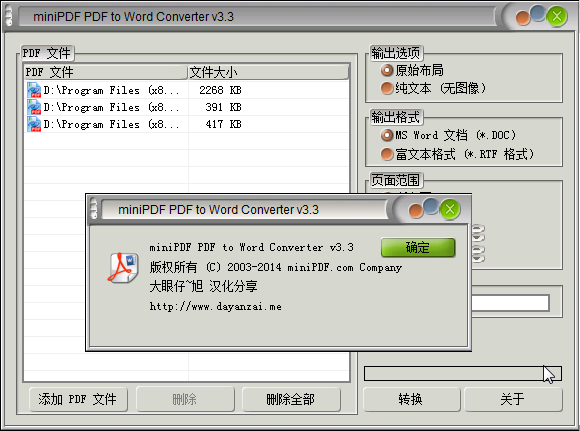Viewport: 580px width, 431px height.
Task: Close the About dialog with green X
Action: point(449,209)
